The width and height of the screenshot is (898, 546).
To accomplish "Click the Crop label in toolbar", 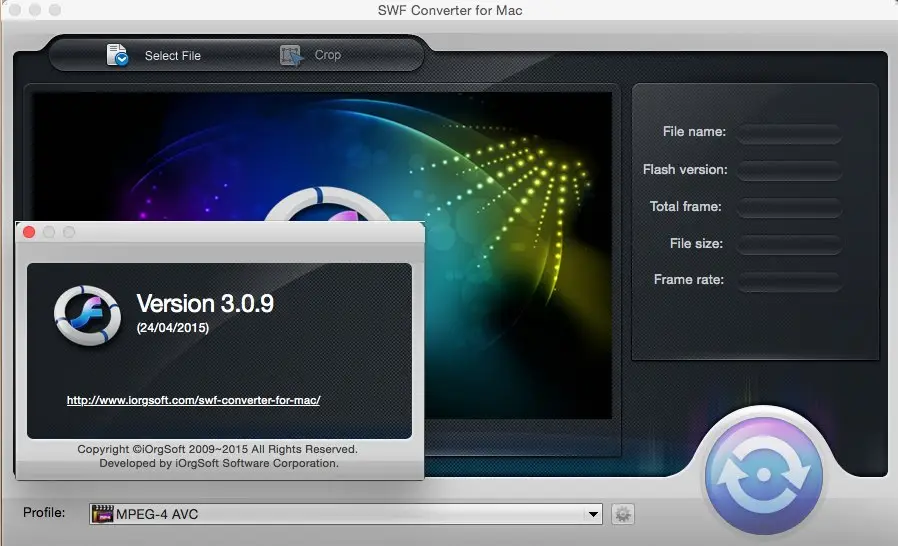I will coord(328,55).
